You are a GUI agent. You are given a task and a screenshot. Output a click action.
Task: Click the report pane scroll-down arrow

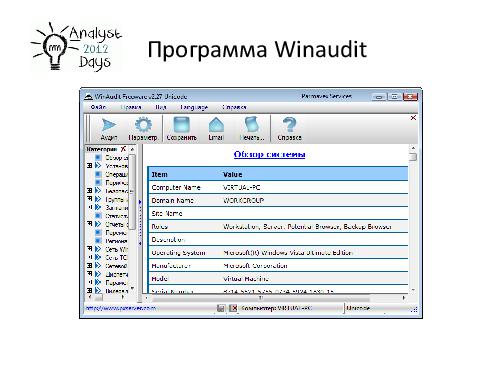[x=413, y=290]
